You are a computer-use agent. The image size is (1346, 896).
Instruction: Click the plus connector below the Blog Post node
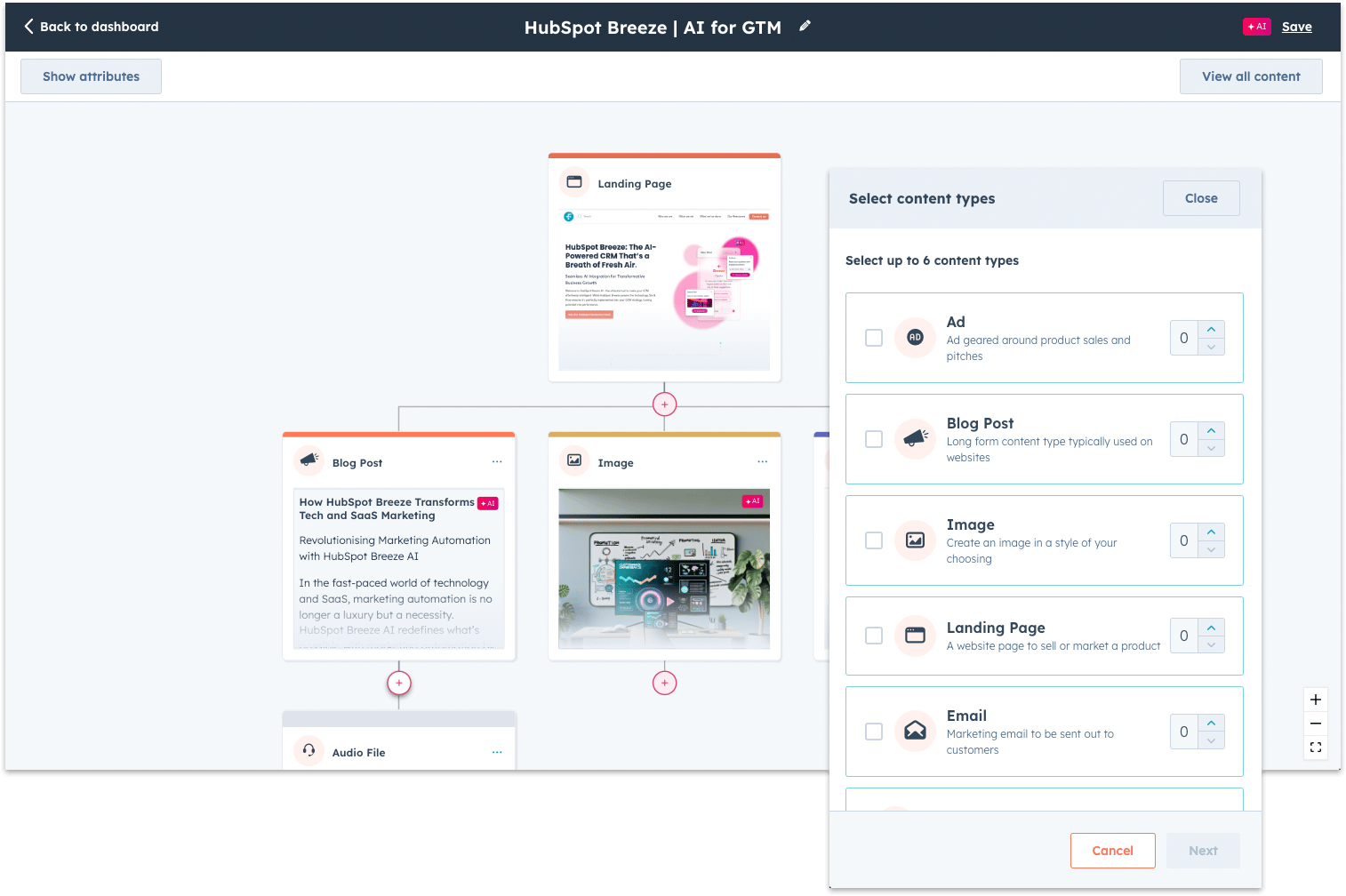pos(398,683)
